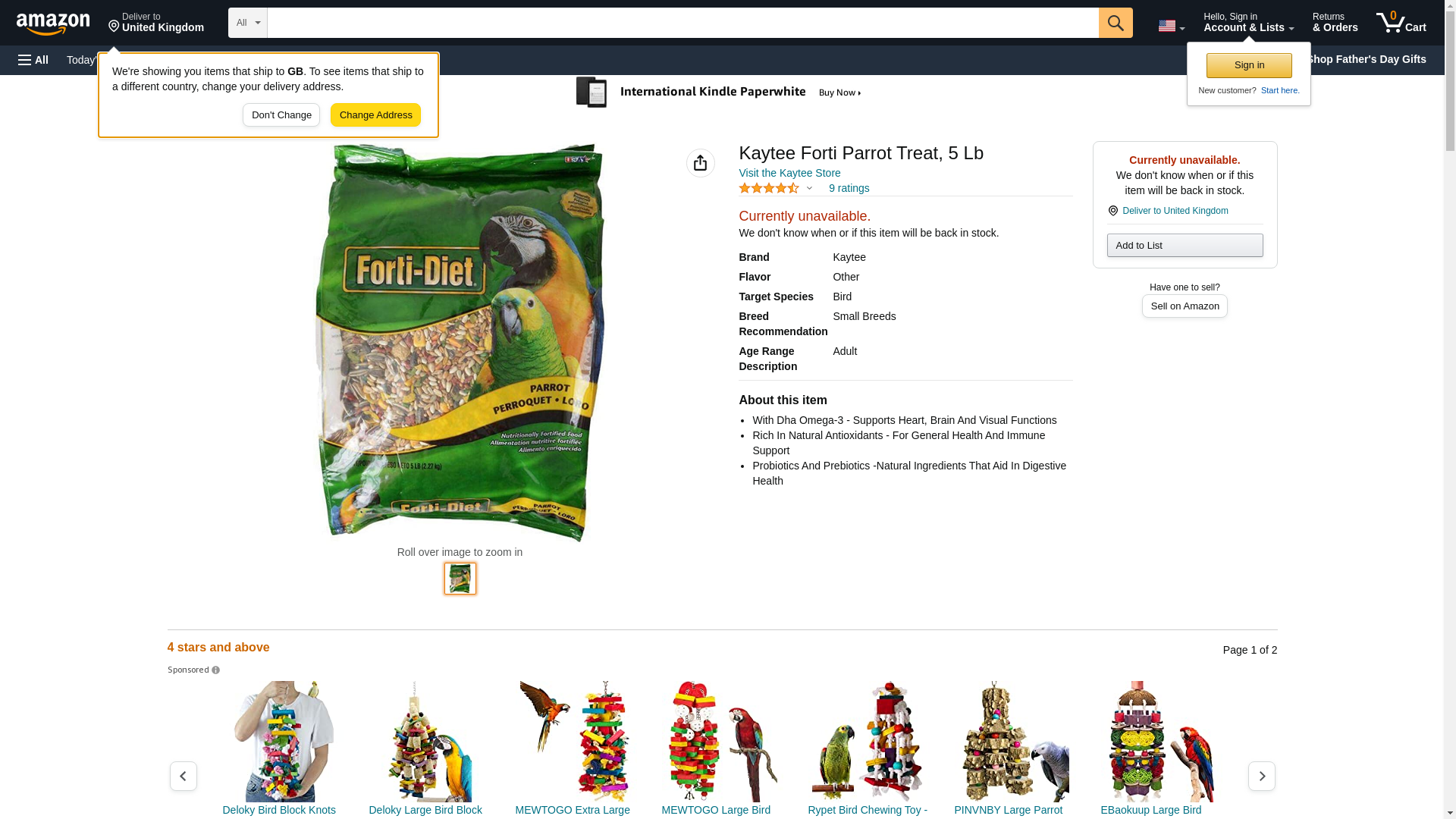Go to next carousel page arrow
Viewport: 1456px width, 819px height.
(1261, 776)
